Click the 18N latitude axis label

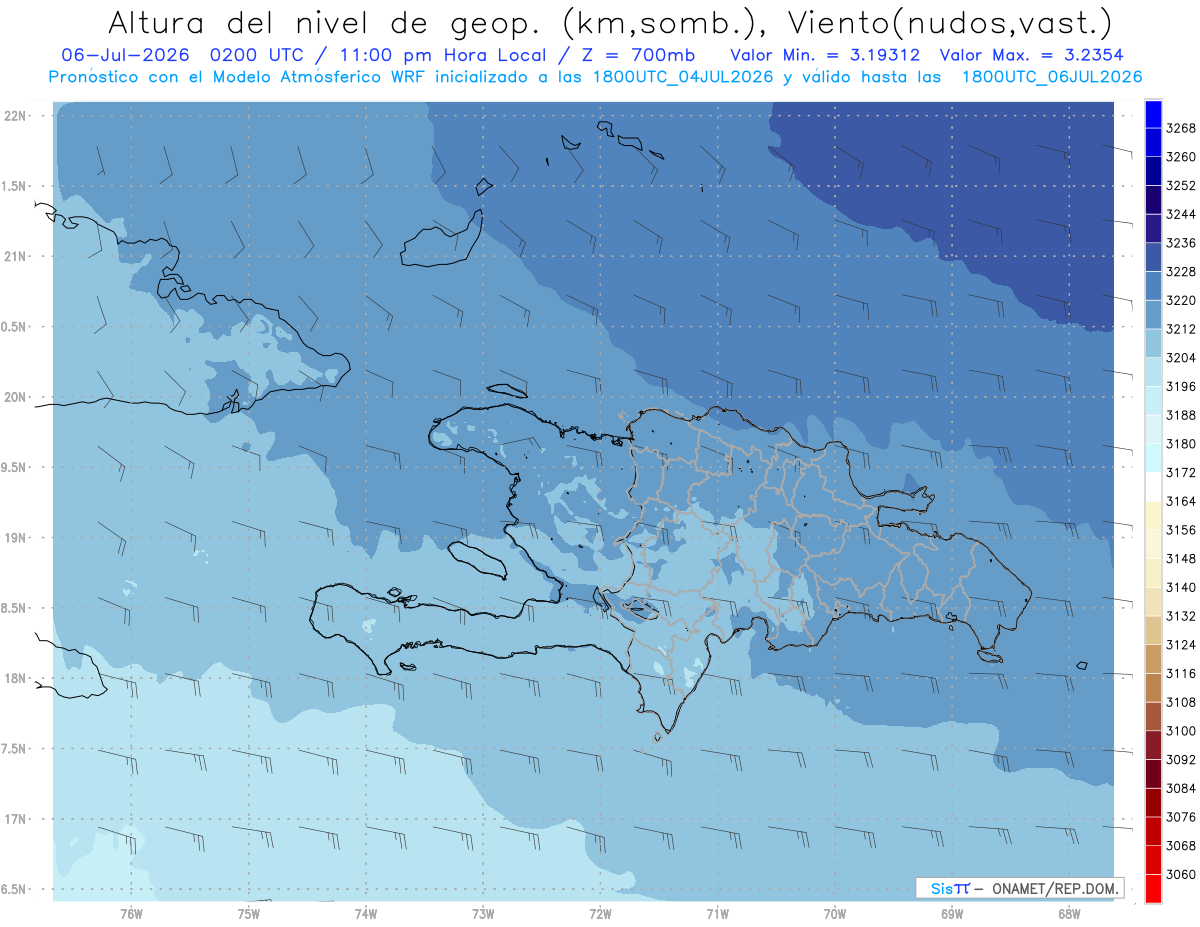(15, 678)
